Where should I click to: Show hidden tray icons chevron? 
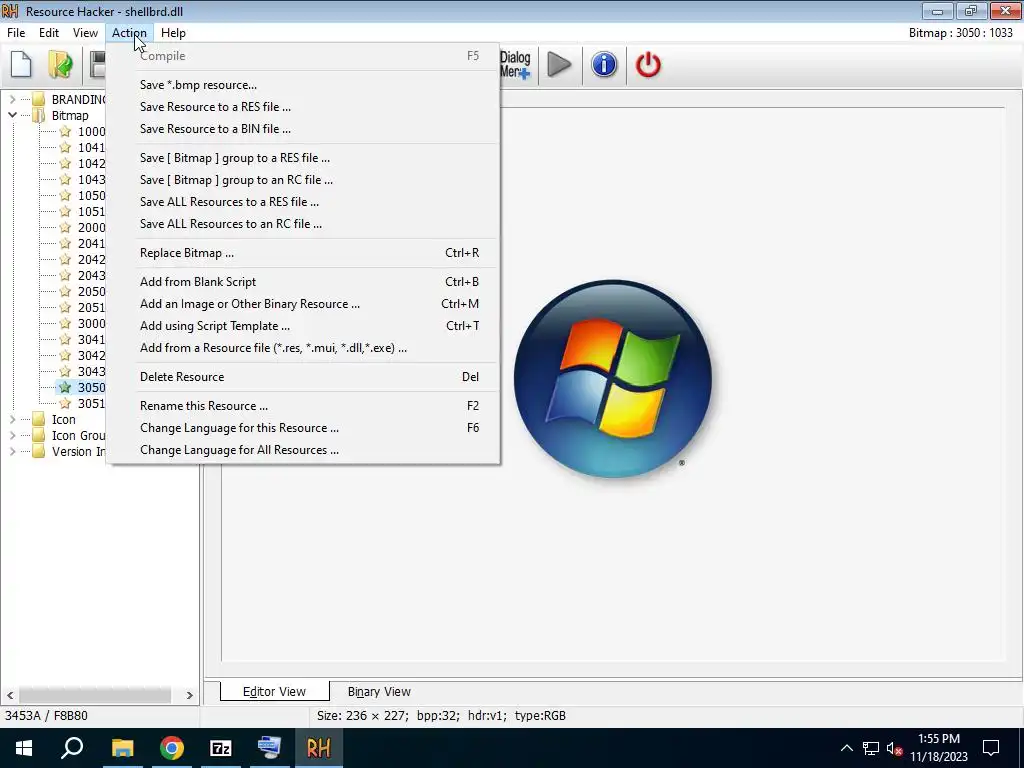click(x=846, y=748)
